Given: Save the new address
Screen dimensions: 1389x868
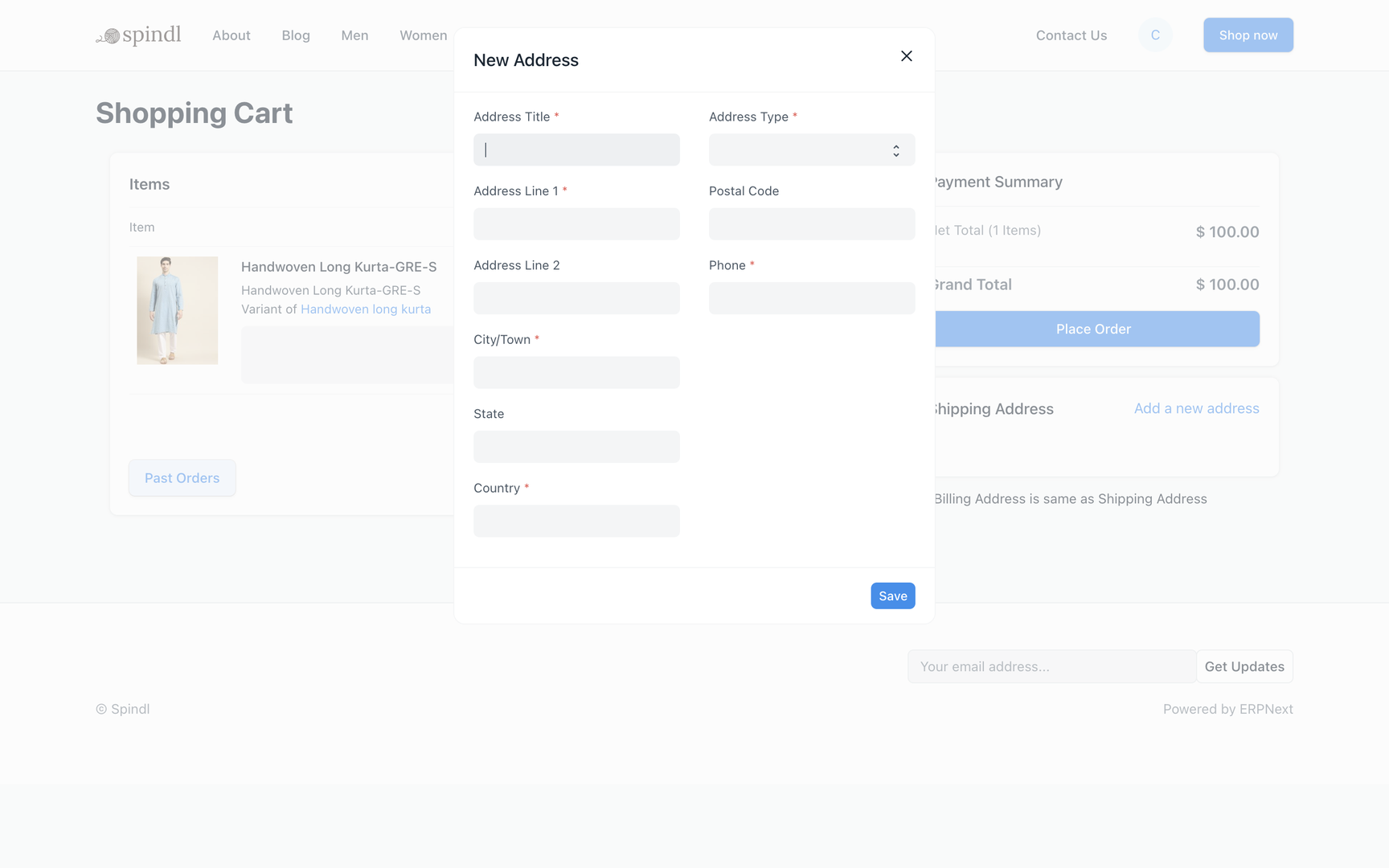Looking at the screenshot, I should (892, 596).
